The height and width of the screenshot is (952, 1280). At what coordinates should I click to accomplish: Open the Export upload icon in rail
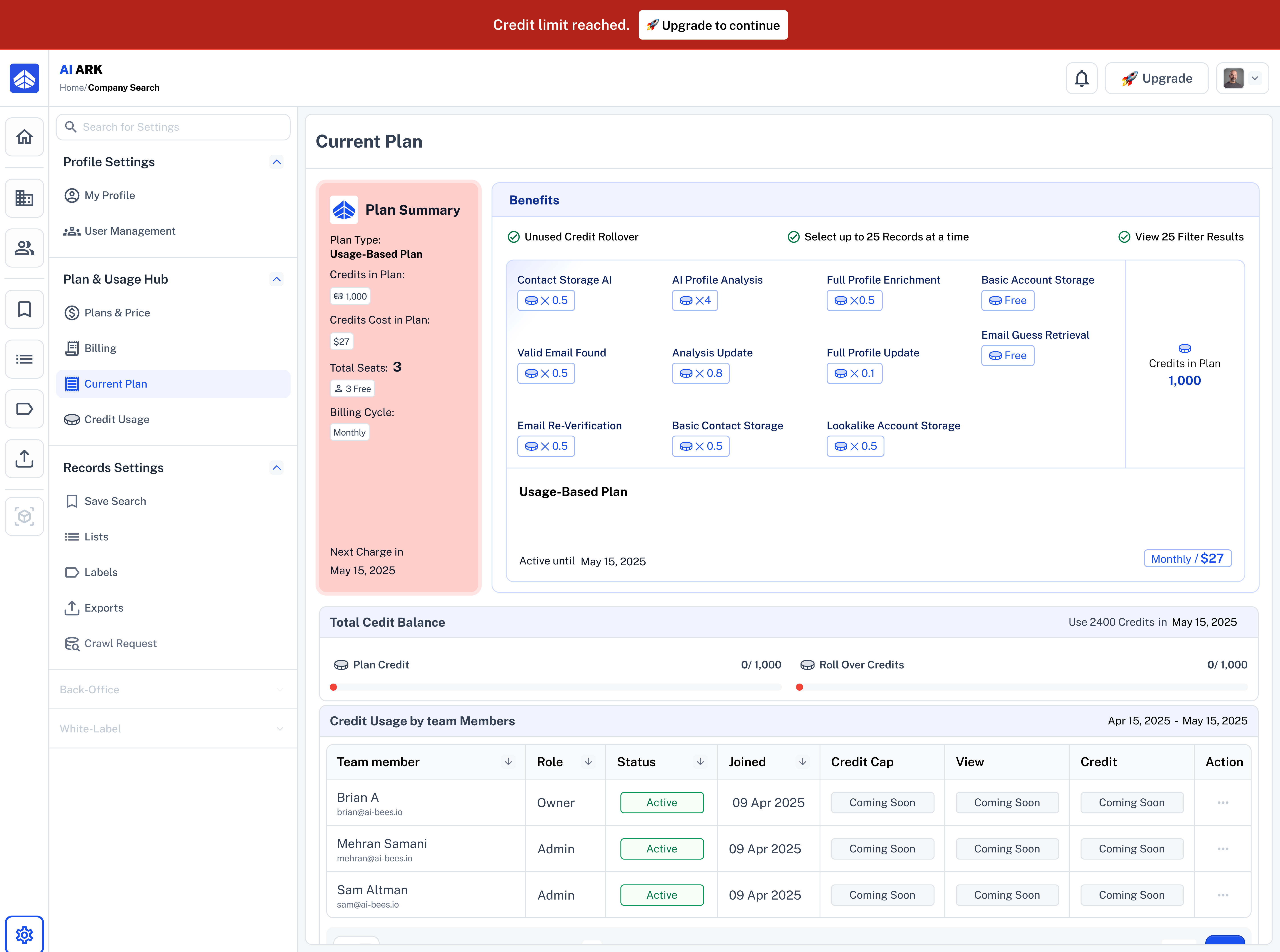click(24, 459)
